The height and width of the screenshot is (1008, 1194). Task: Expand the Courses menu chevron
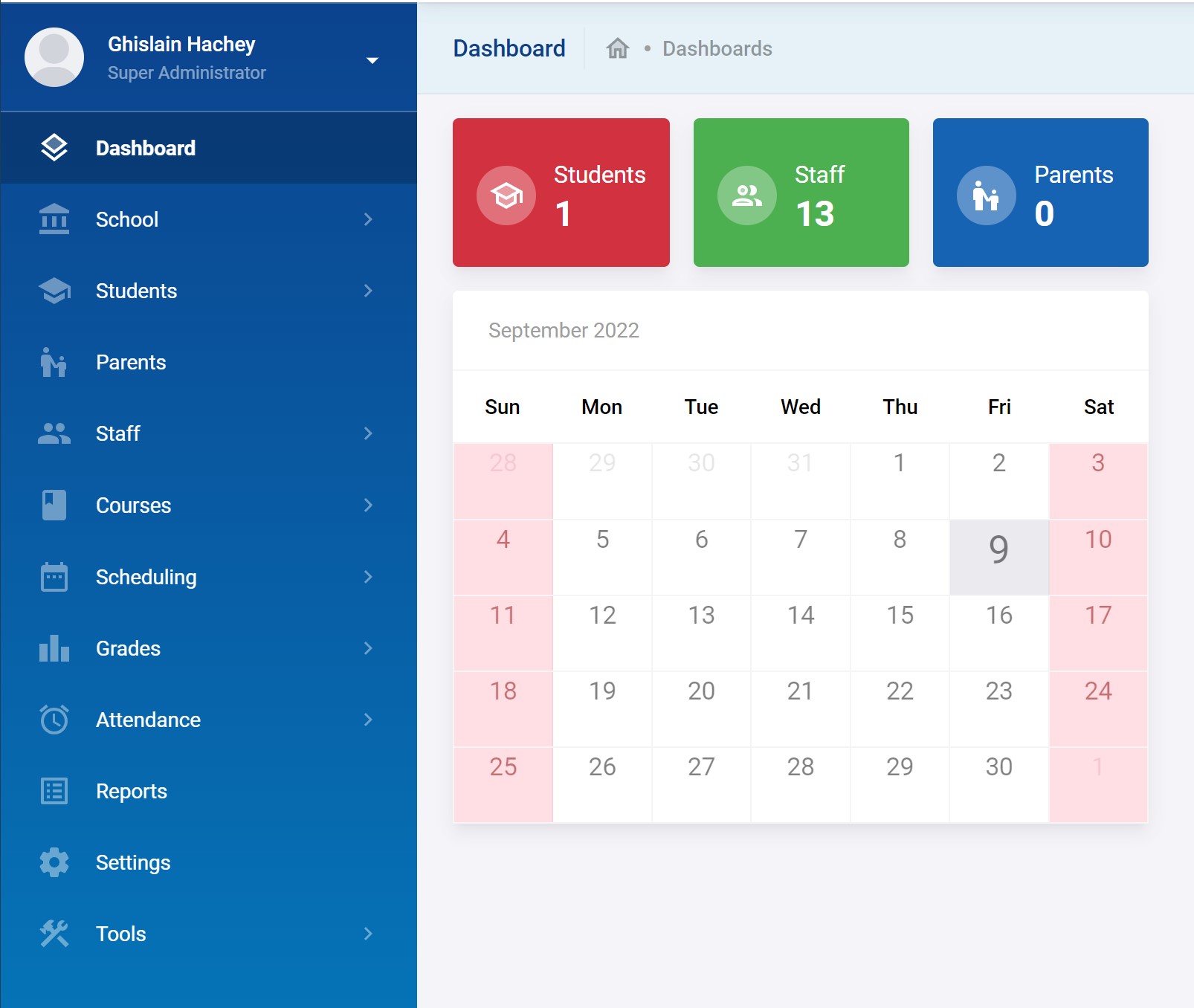(x=368, y=505)
